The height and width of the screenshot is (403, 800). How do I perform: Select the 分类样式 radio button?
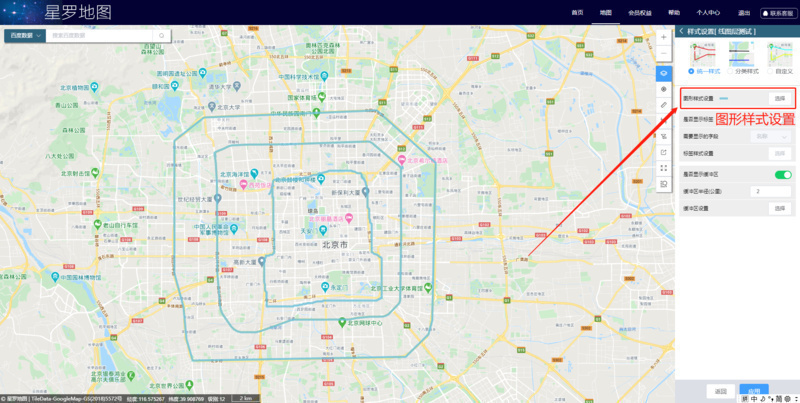tap(730, 71)
